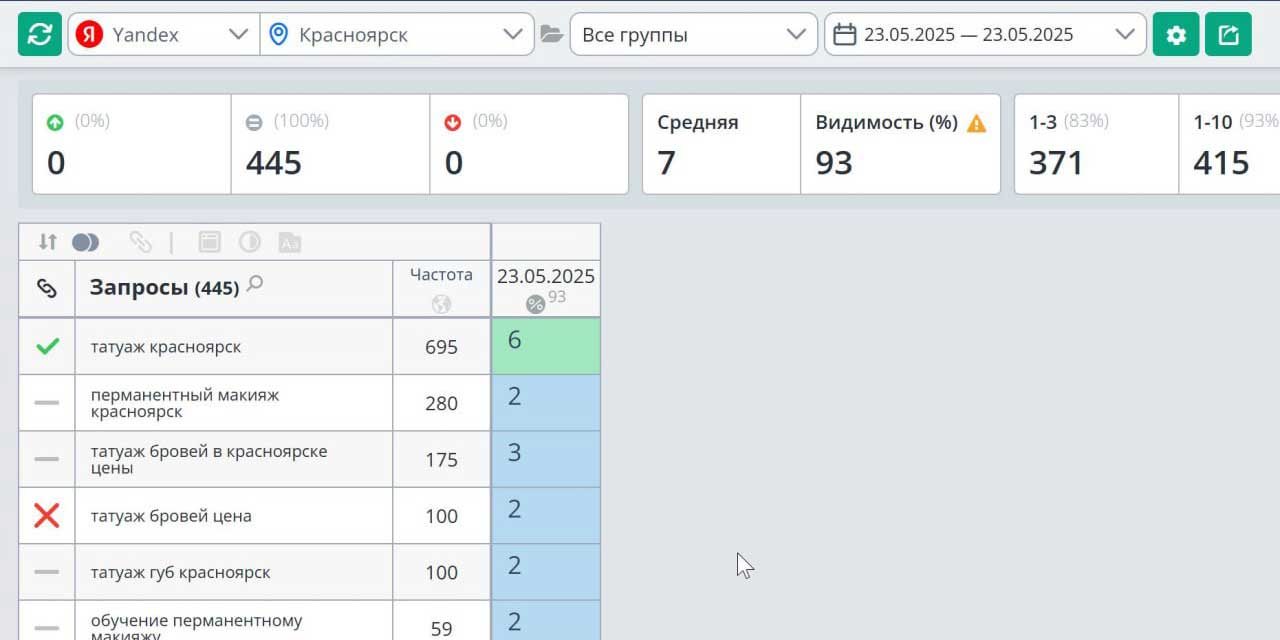Click the green refresh button

point(40,35)
